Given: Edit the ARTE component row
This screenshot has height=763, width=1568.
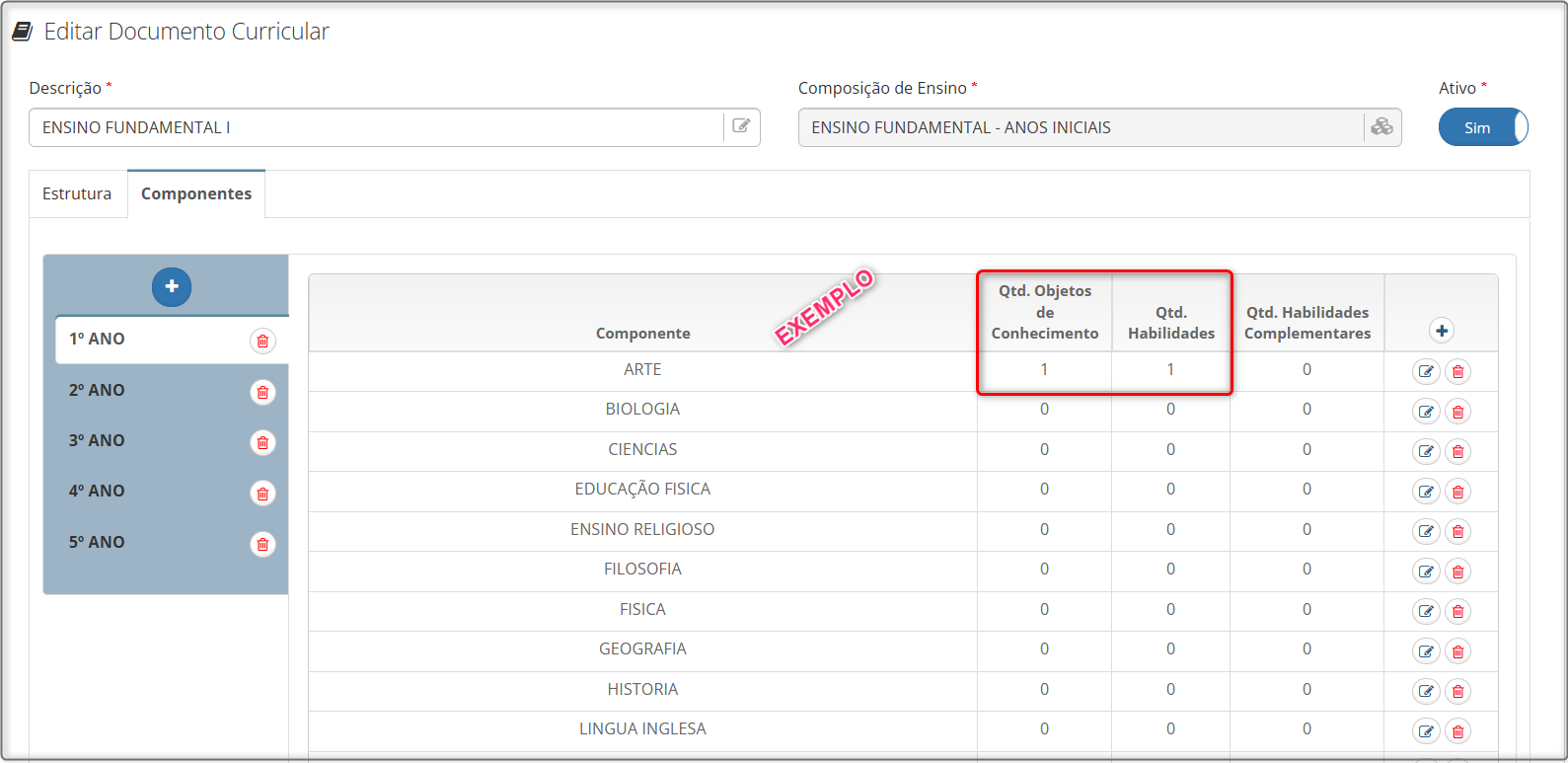Looking at the screenshot, I should [1425, 372].
